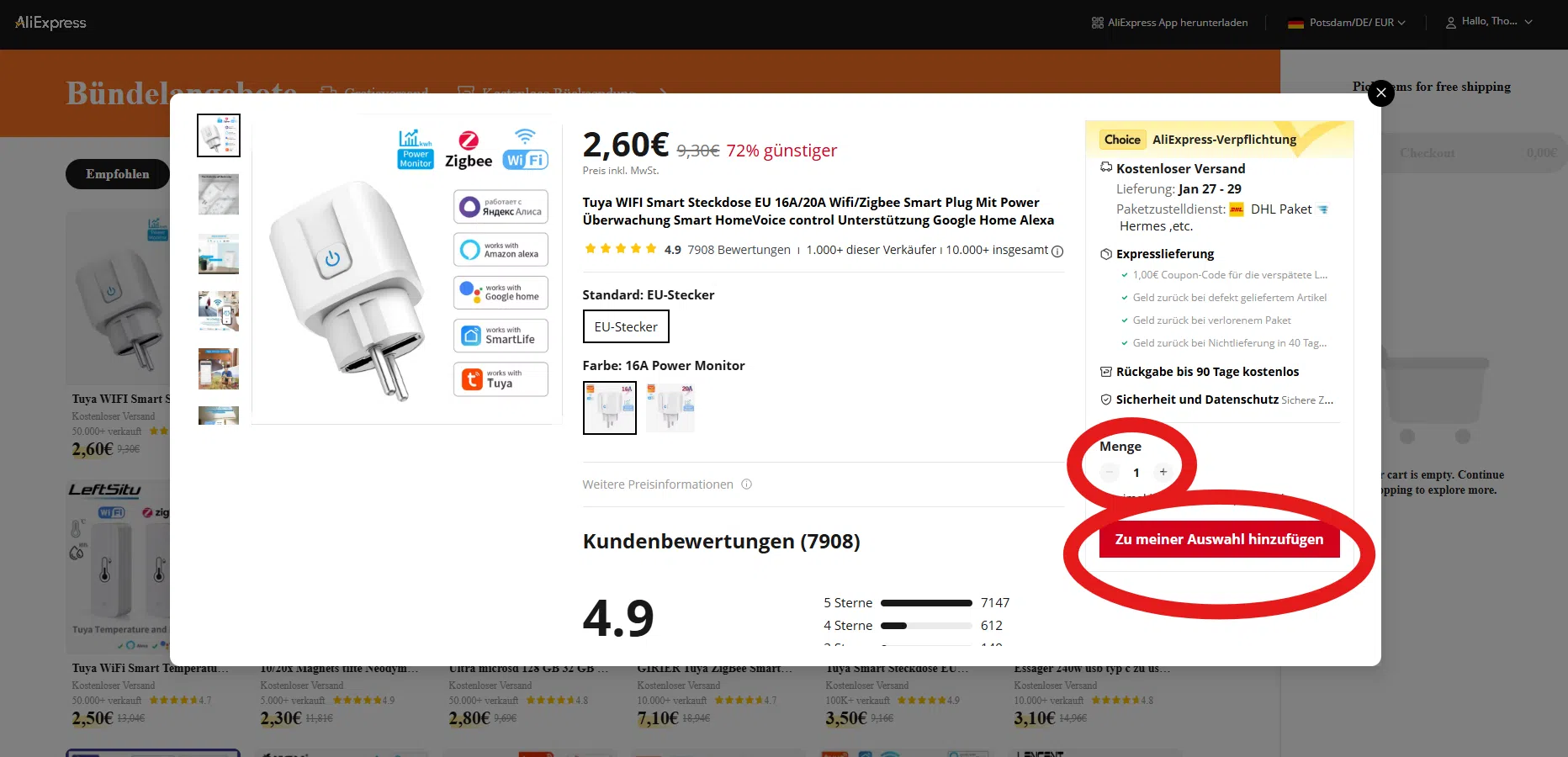Screen dimensions: 1568x757
Task: Select the third product thumbnail image
Action: click(219, 253)
